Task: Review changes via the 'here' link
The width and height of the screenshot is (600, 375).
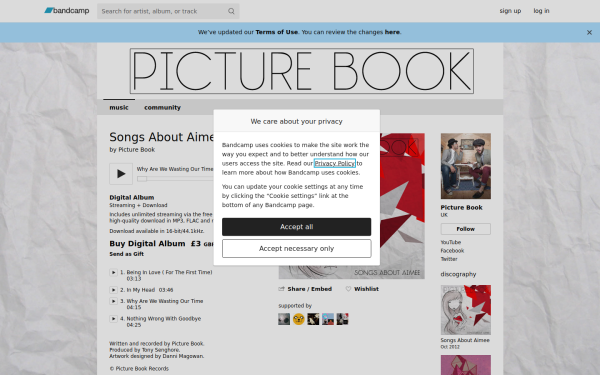Action: [392, 32]
